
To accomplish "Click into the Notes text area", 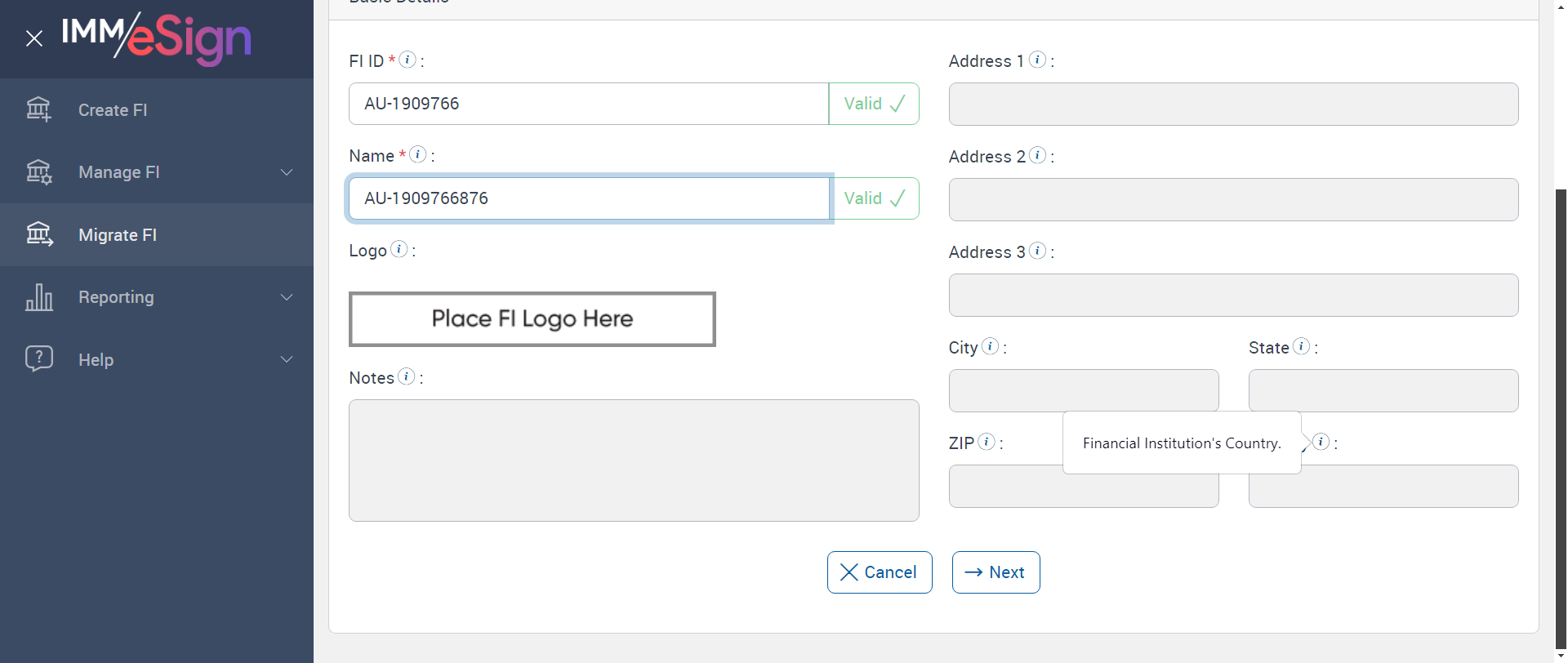I will coord(634,461).
